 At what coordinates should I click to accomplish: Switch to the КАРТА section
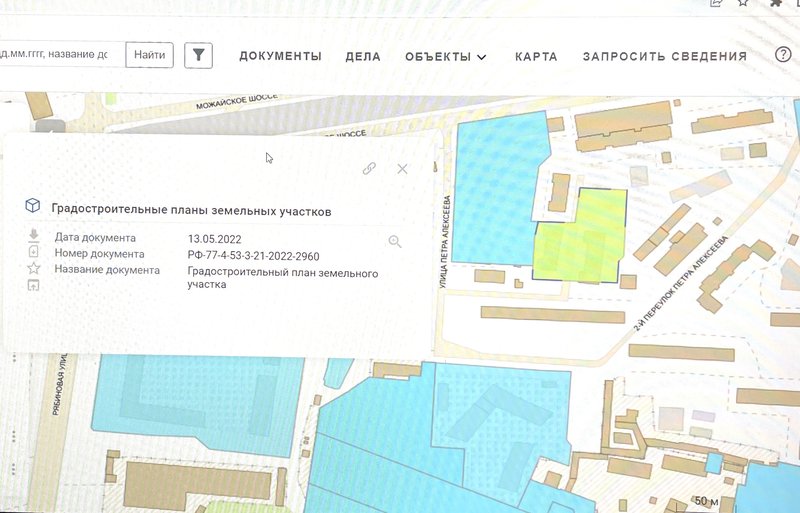click(x=536, y=57)
